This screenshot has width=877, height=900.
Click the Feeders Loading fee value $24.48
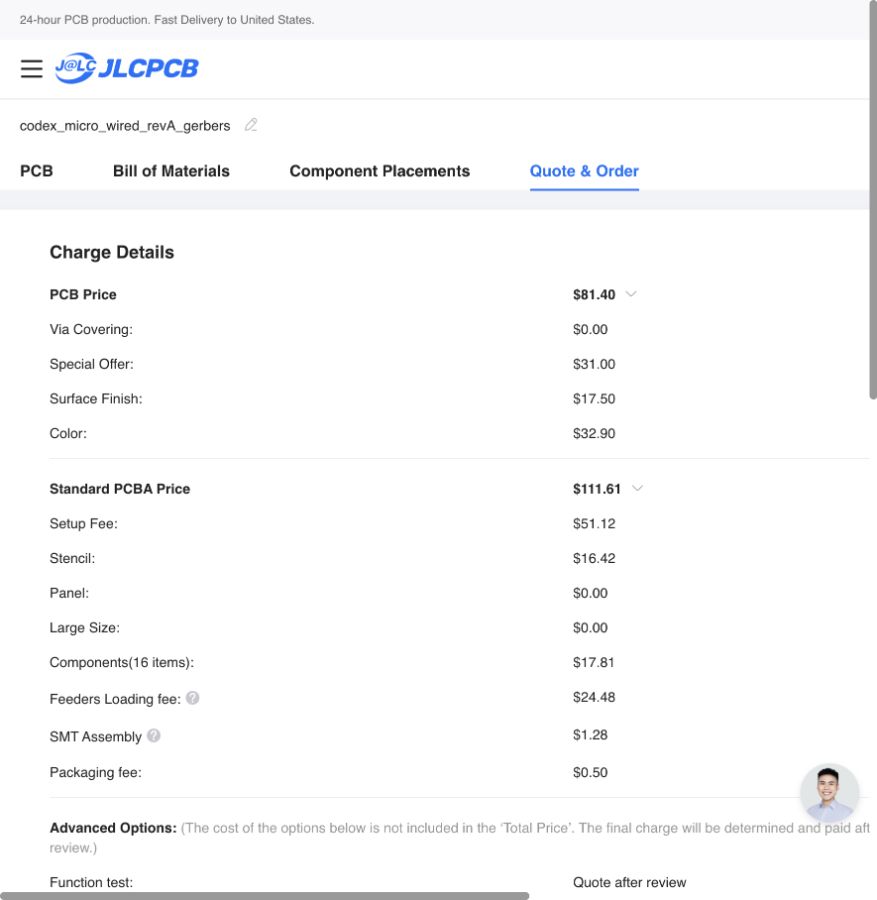point(594,697)
